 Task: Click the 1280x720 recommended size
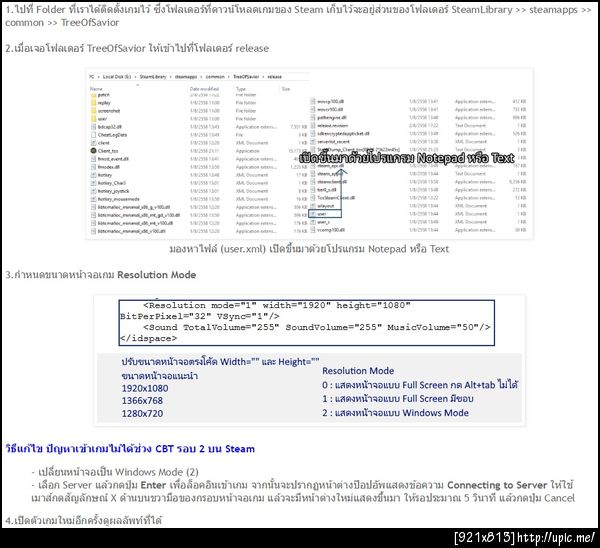pos(142,414)
